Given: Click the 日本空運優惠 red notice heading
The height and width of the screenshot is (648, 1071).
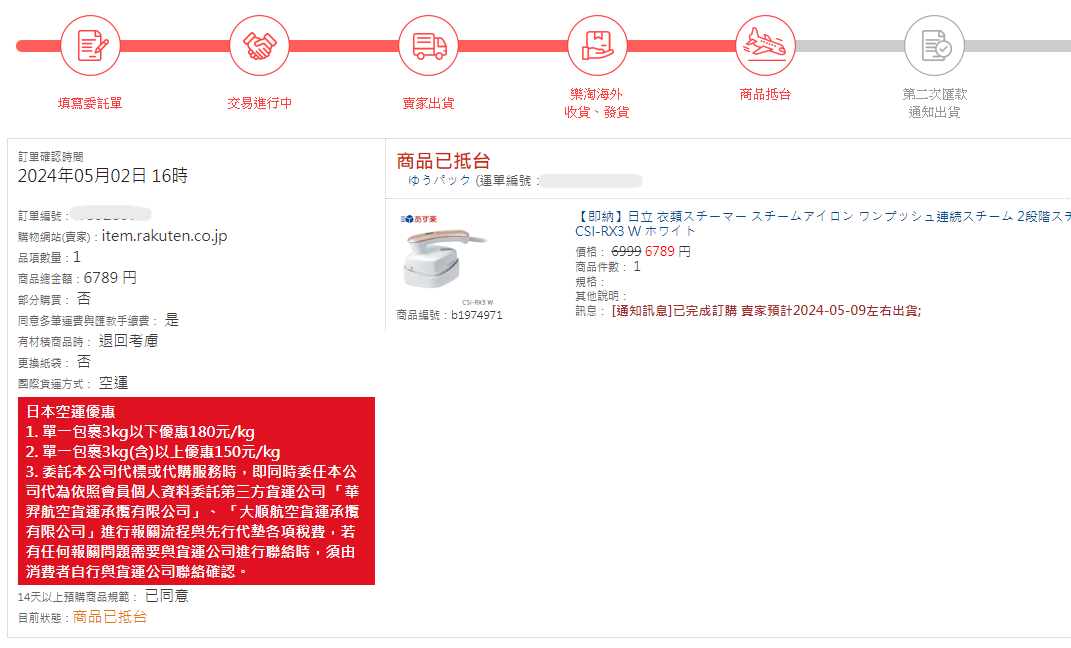Looking at the screenshot, I should tap(70, 412).
